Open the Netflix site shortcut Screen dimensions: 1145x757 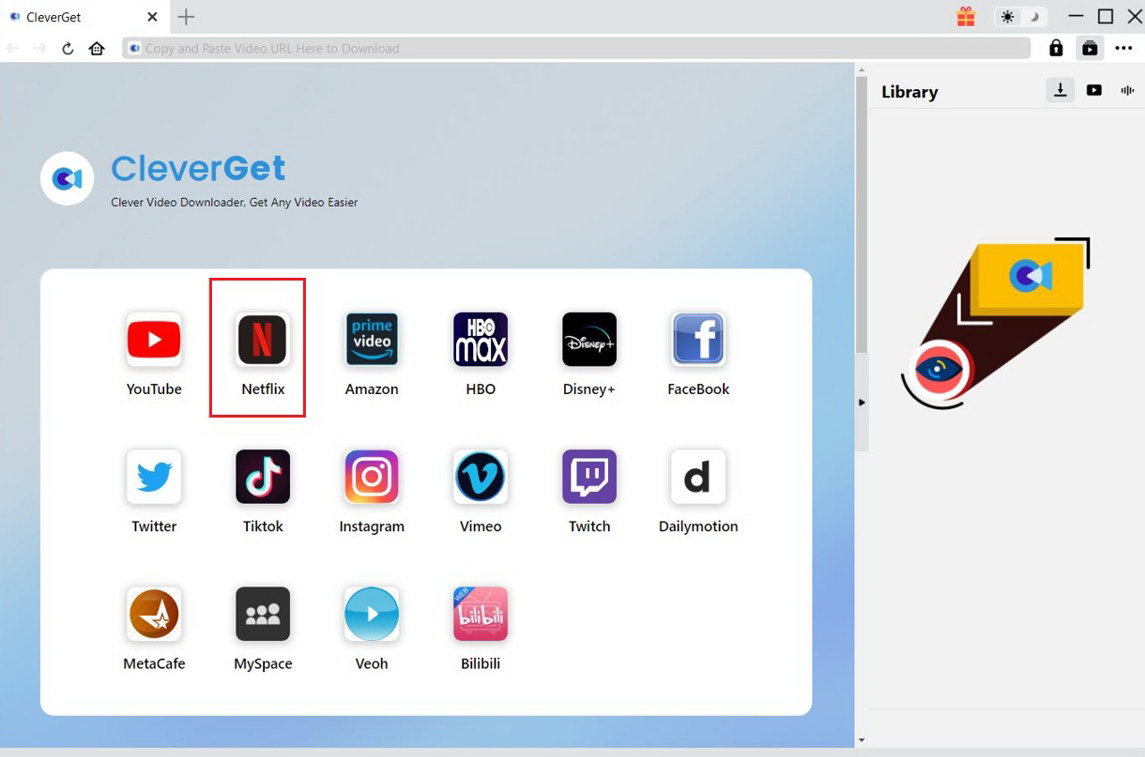coord(262,341)
